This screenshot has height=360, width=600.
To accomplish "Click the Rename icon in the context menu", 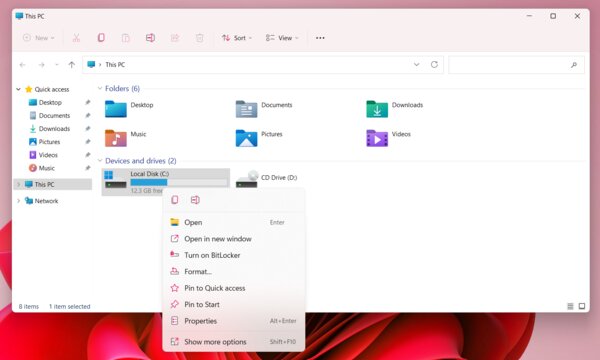I will click(x=195, y=200).
